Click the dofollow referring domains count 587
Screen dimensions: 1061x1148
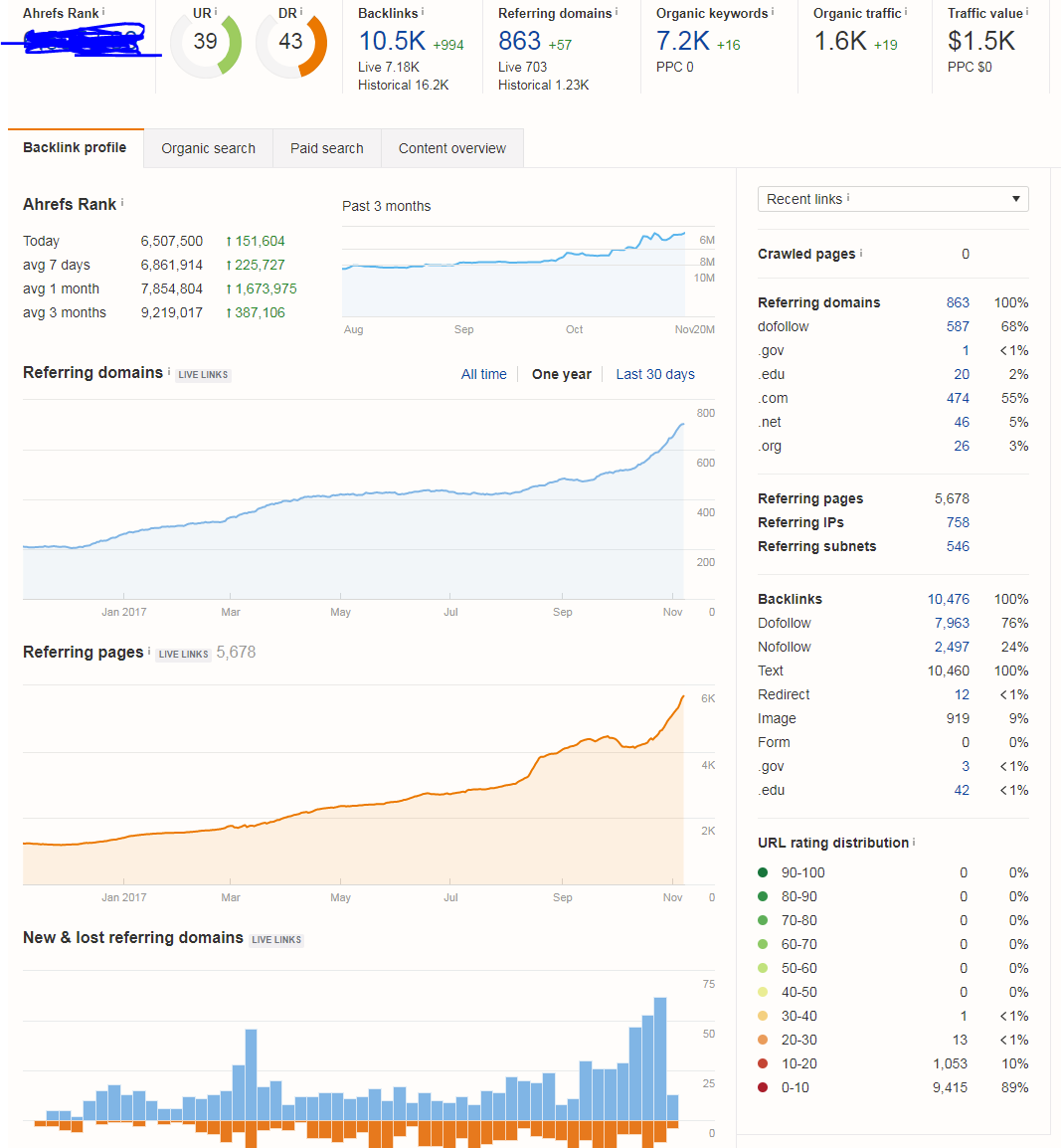(958, 326)
